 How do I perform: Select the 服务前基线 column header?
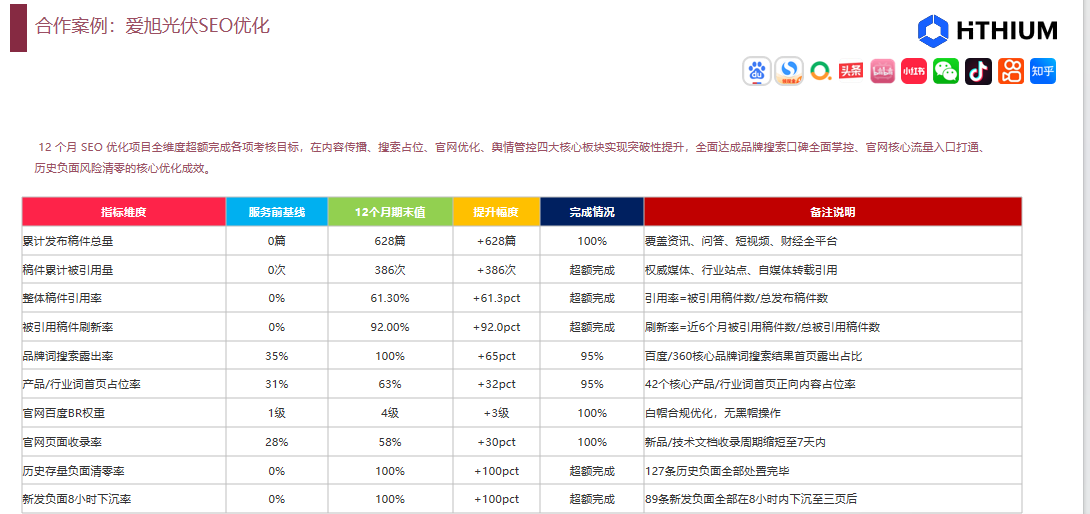277,212
